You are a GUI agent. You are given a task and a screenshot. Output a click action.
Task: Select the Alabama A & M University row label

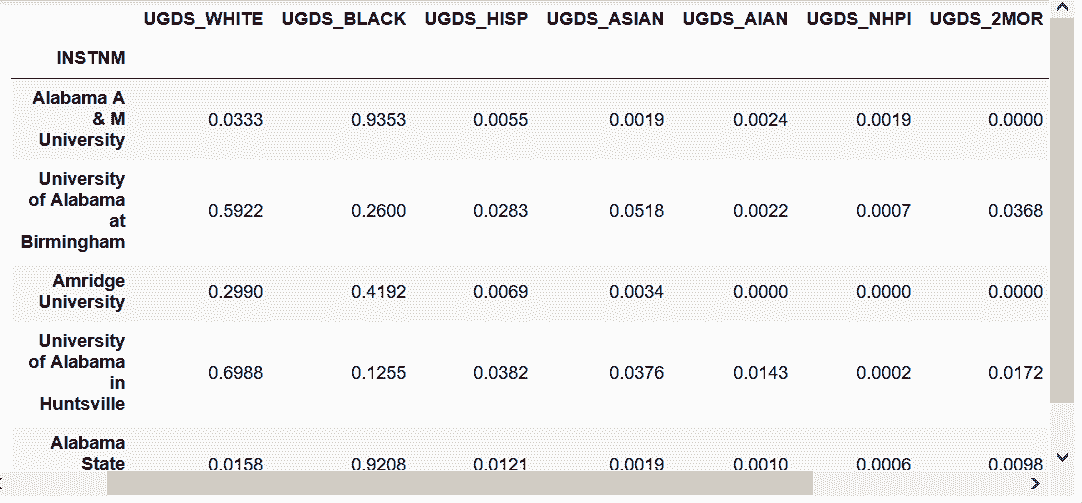pyautogui.click(x=79, y=119)
